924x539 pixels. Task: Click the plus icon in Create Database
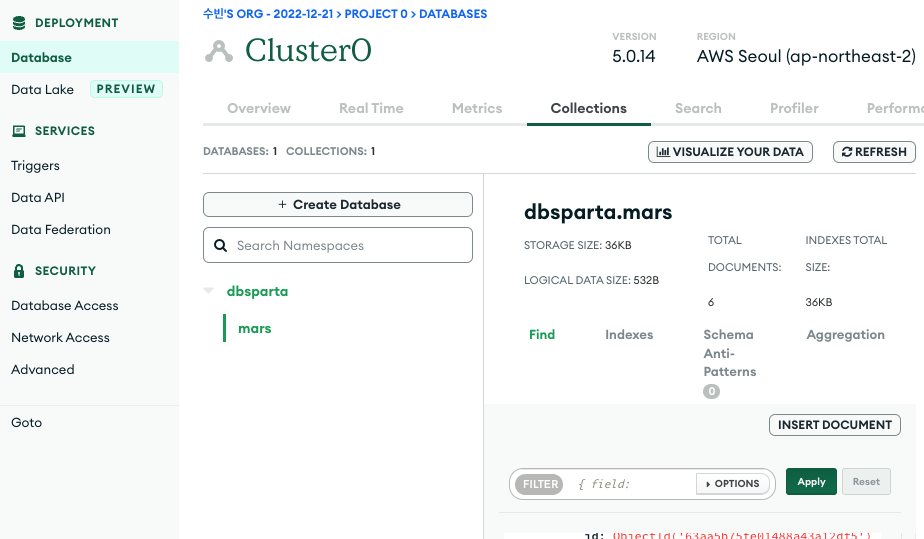coord(282,204)
